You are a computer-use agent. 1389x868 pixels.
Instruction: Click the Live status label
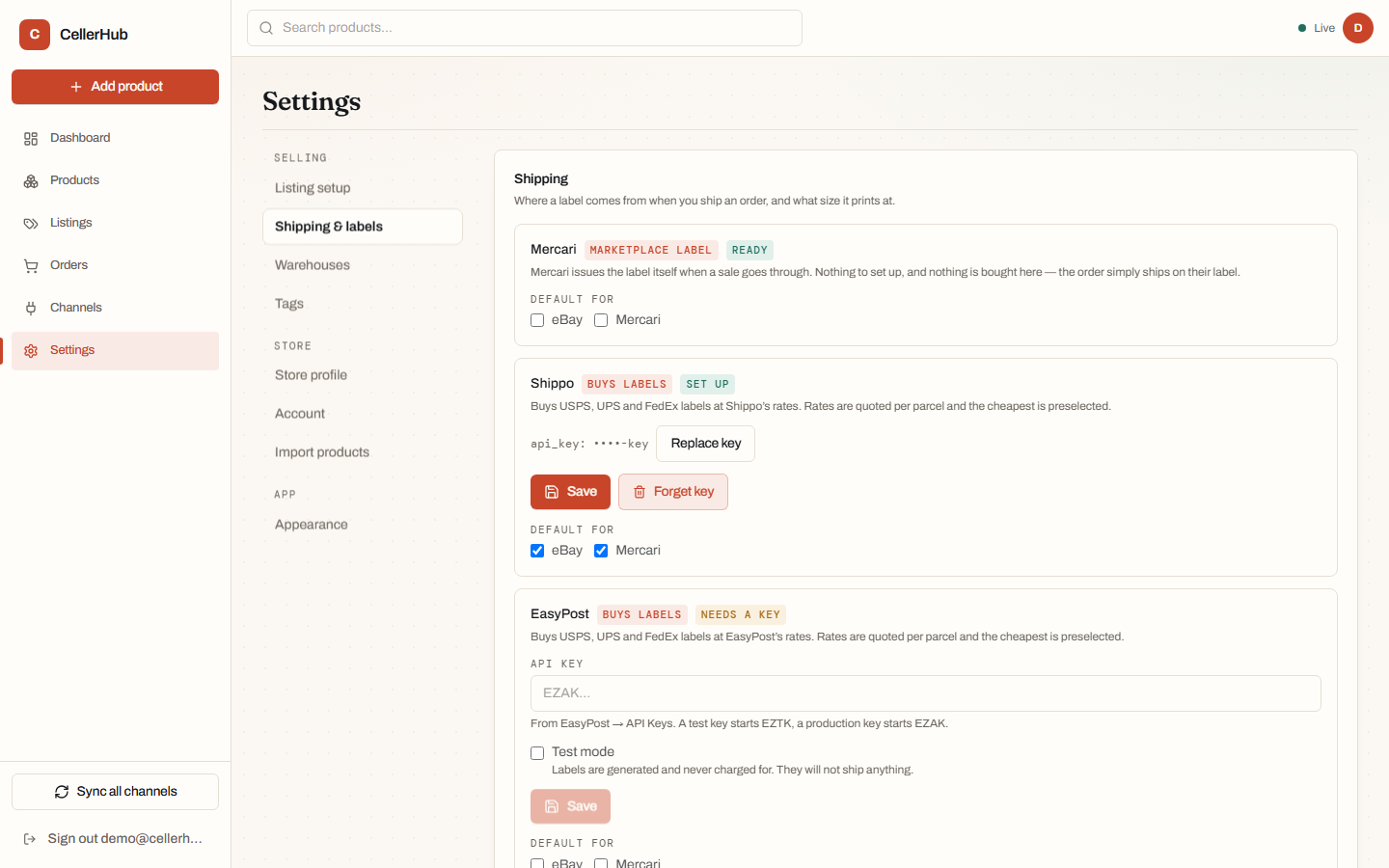click(1324, 28)
